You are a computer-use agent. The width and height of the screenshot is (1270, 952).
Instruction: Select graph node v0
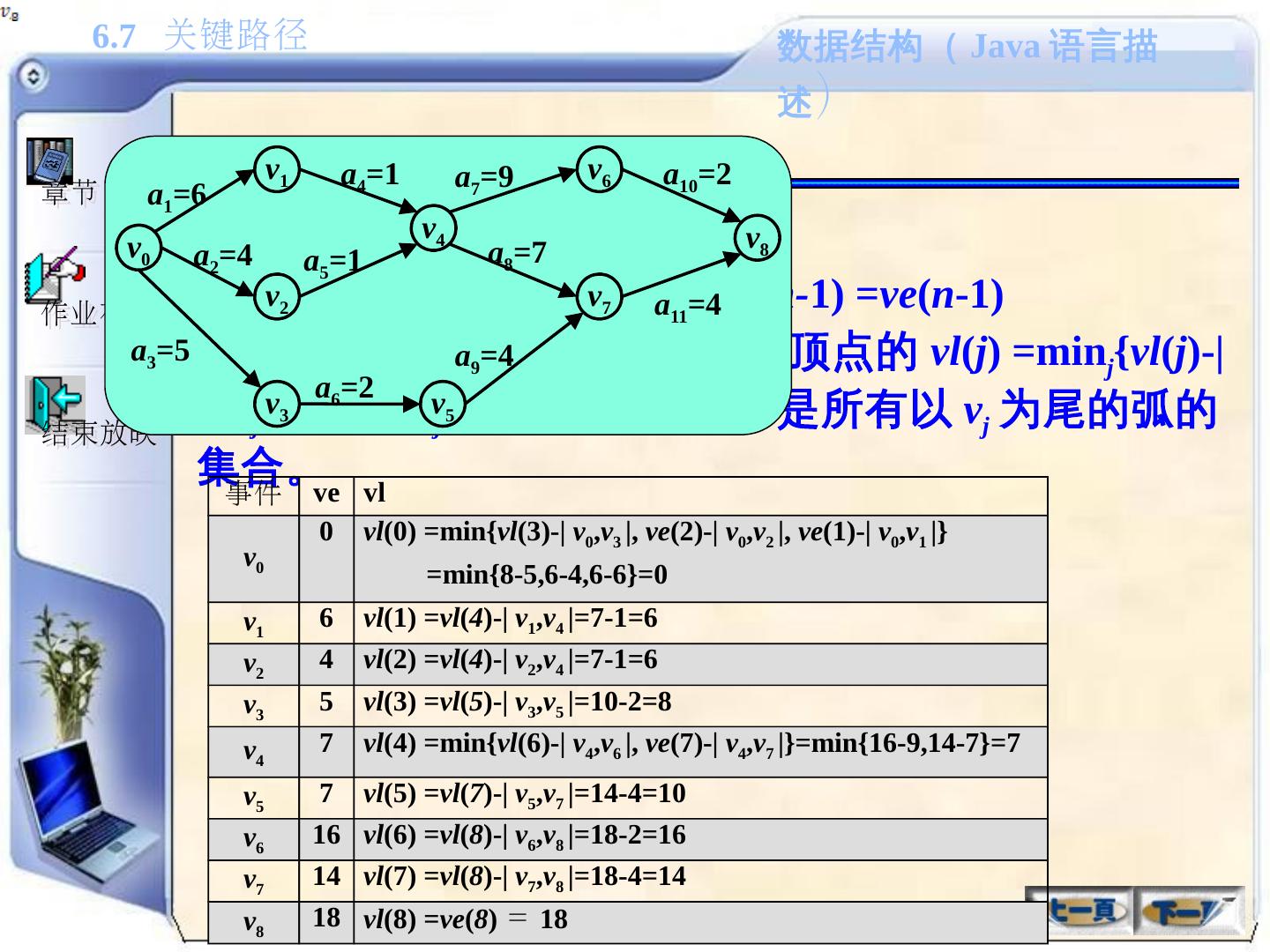coord(138,249)
